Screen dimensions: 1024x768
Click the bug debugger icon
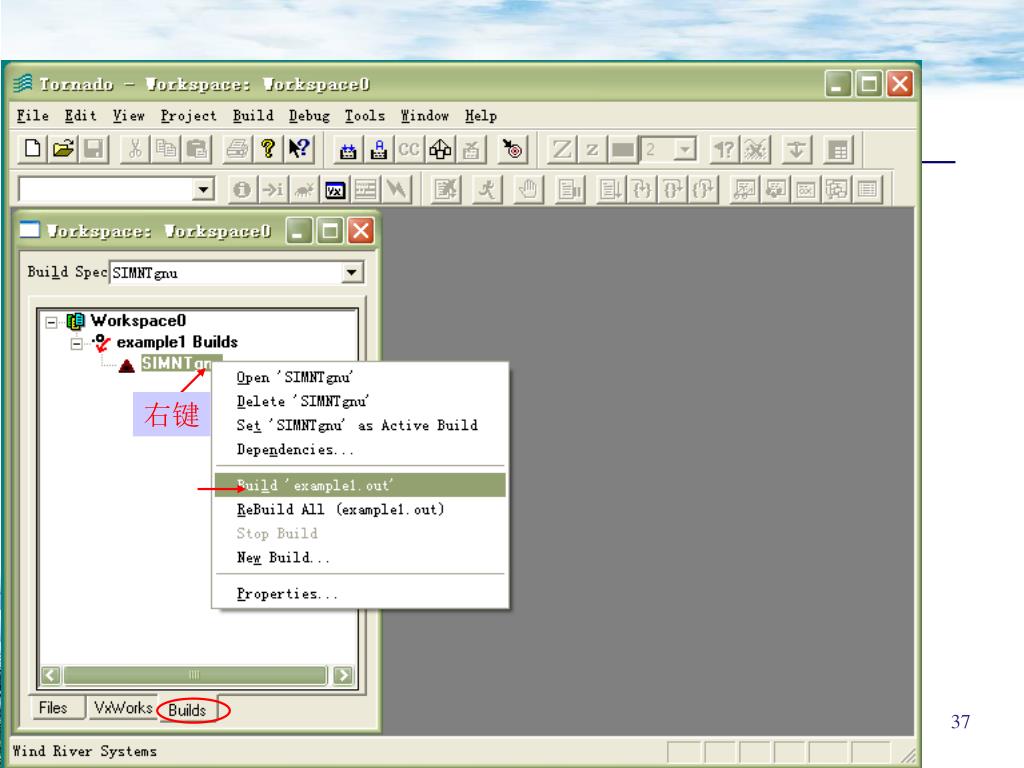pyautogui.click(x=304, y=189)
